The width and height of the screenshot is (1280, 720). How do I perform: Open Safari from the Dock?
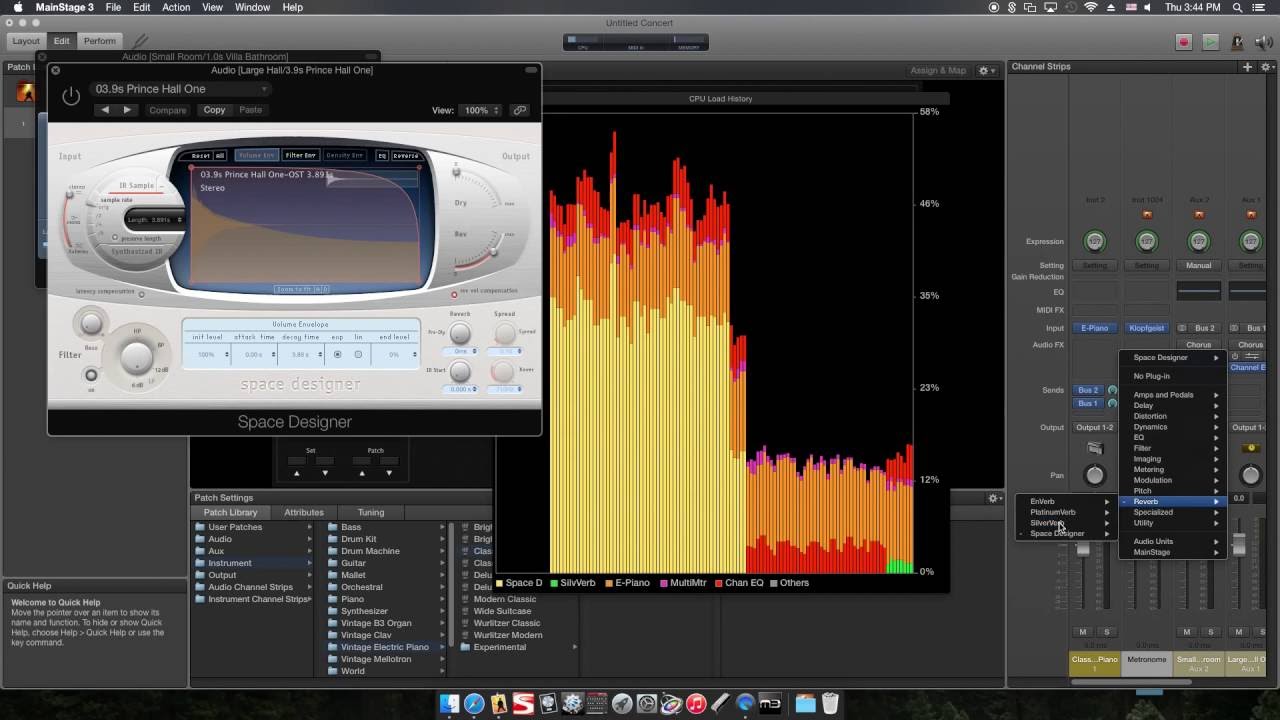(474, 703)
